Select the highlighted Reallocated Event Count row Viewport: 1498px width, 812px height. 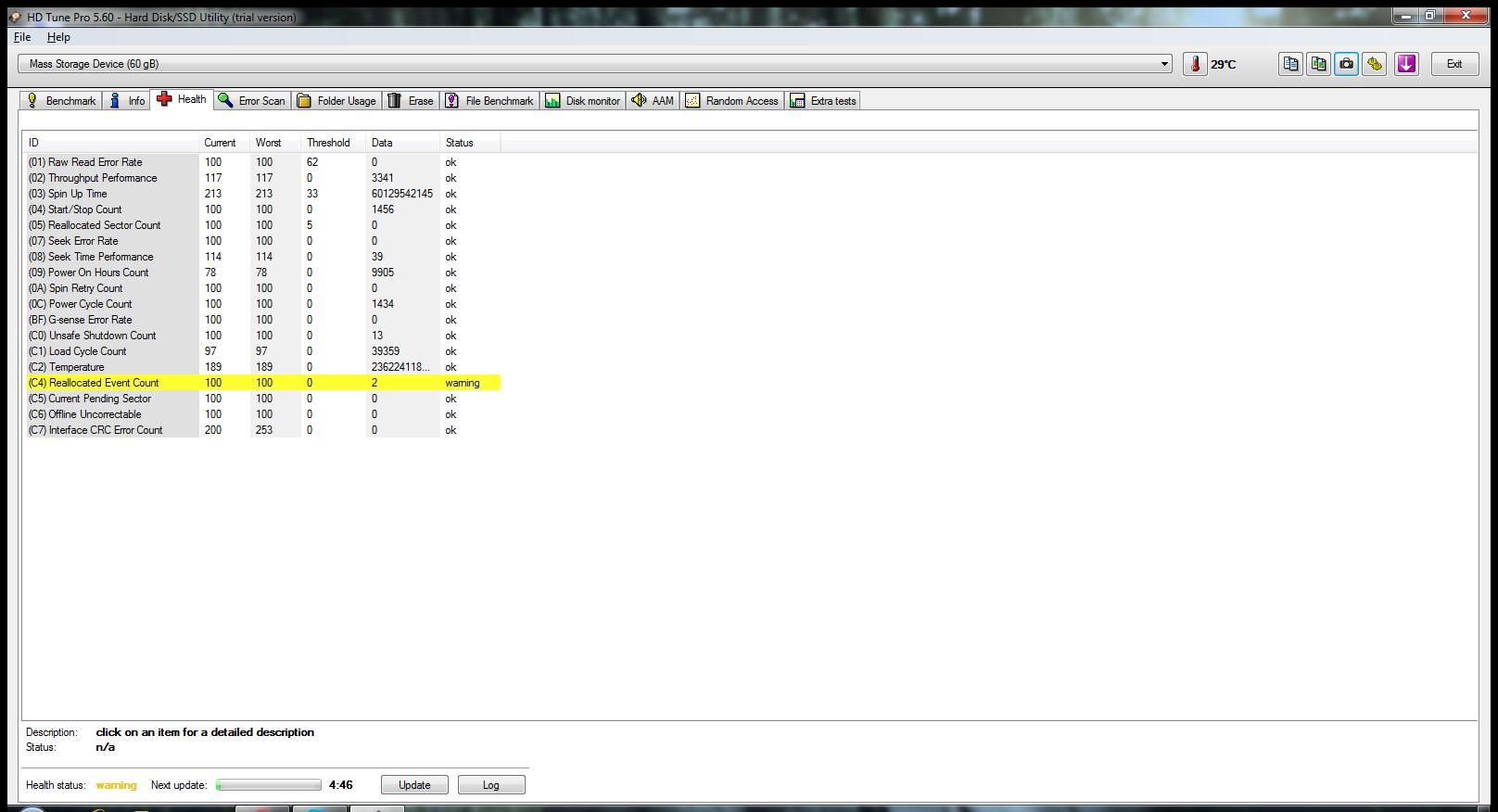[x=263, y=383]
